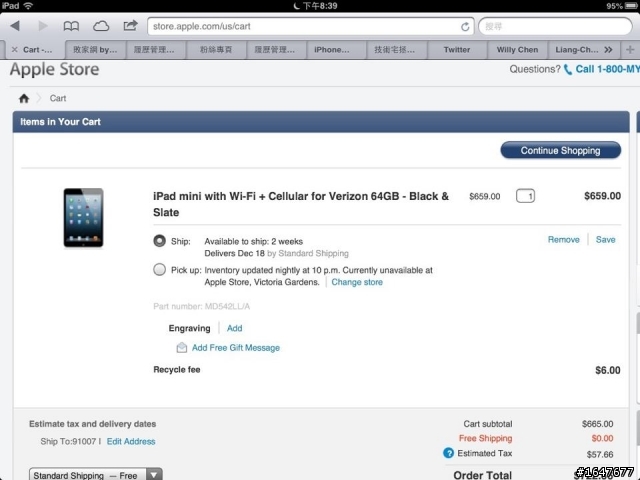
Task: Click the phone icon beside Call
Action: coord(567,69)
